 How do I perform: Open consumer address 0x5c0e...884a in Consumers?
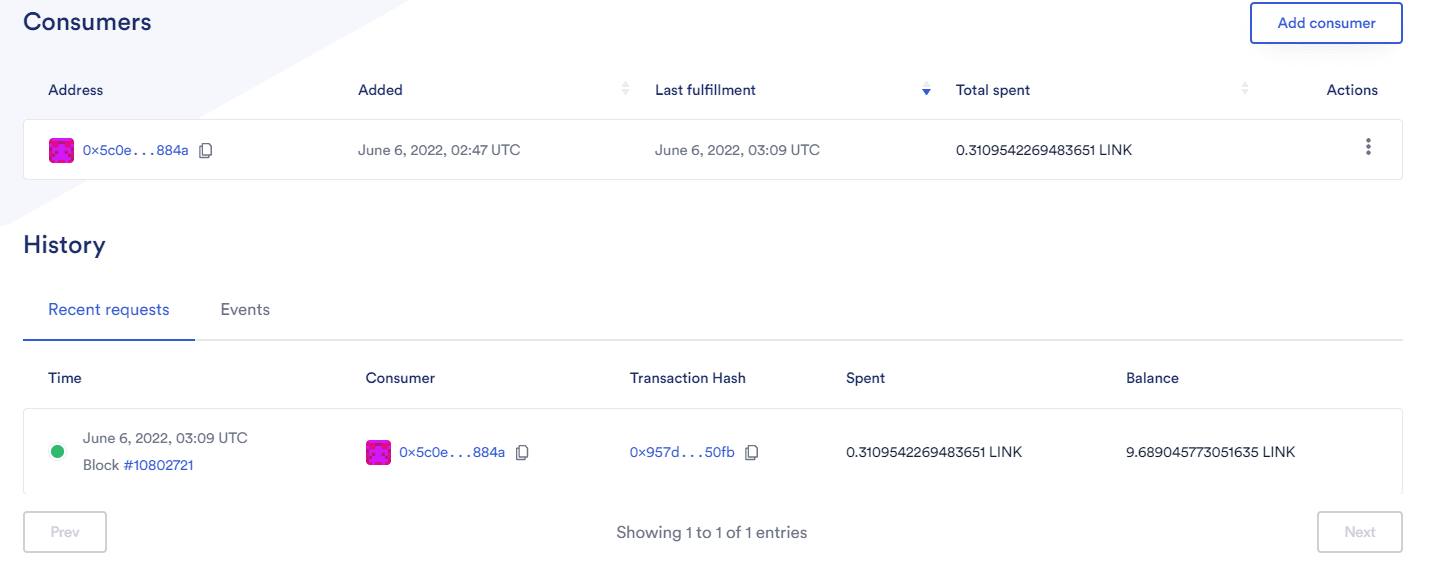(x=136, y=151)
